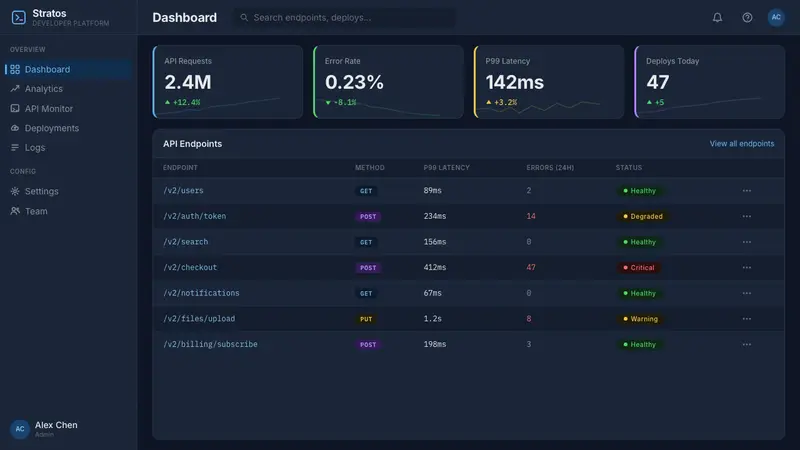Click the Degraded status badge

click(x=643, y=216)
